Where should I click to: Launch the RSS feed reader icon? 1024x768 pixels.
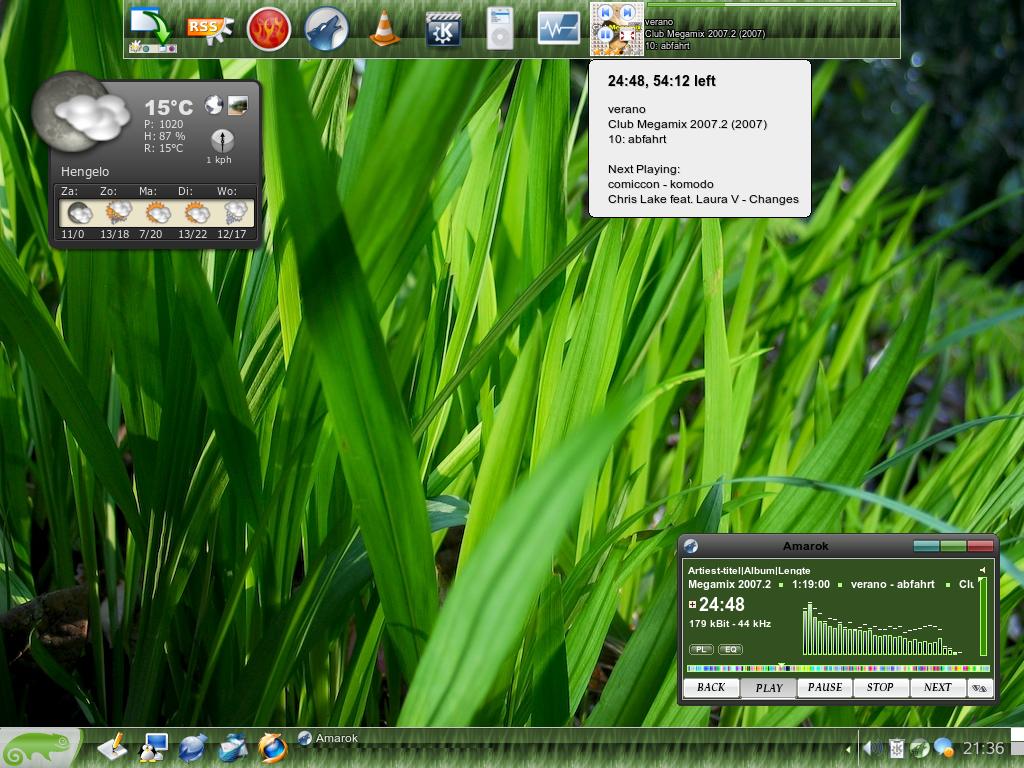210,30
